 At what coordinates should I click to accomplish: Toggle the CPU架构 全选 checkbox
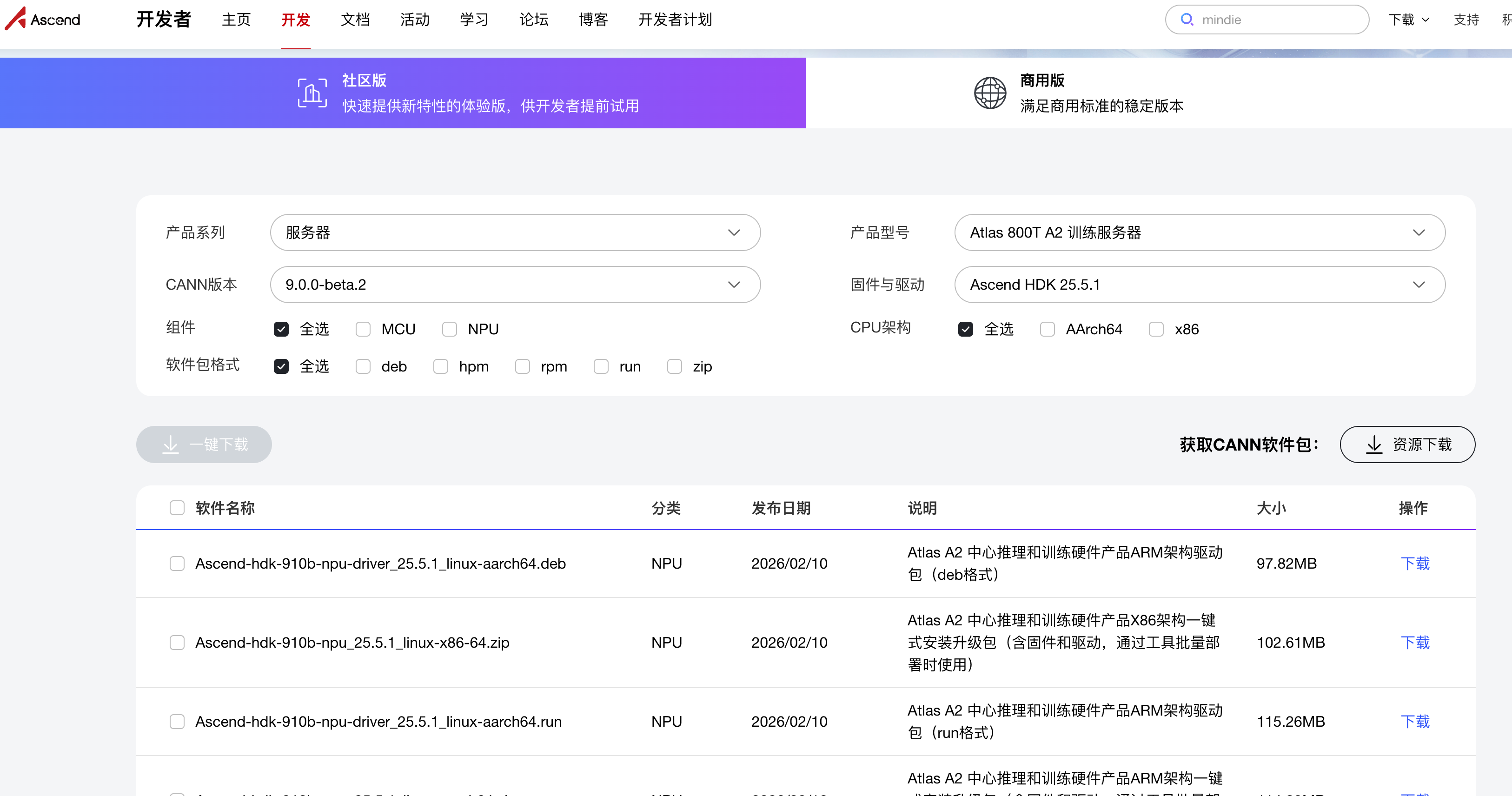(x=966, y=329)
